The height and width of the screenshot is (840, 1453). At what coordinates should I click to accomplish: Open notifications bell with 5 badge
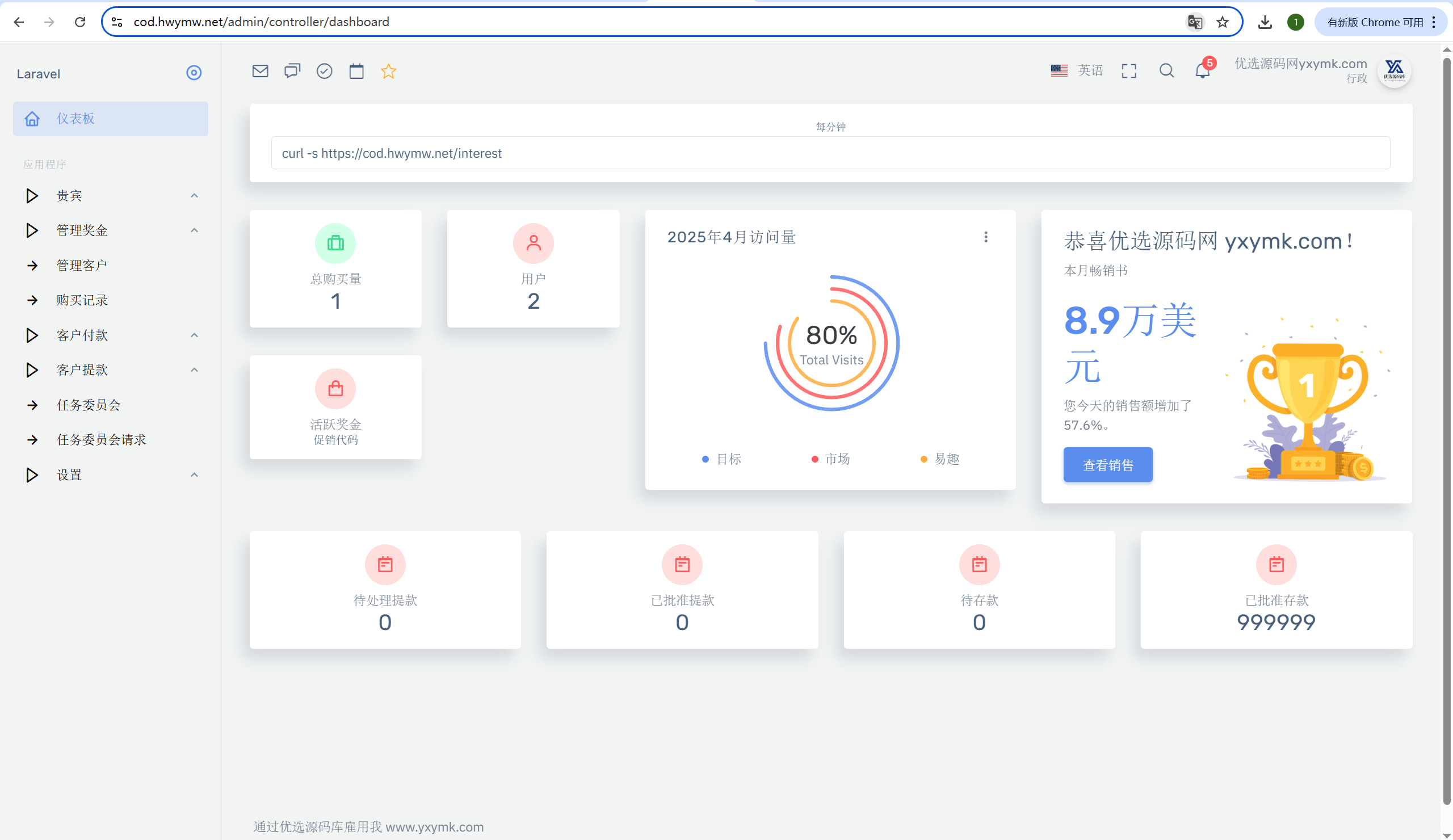tap(1202, 71)
